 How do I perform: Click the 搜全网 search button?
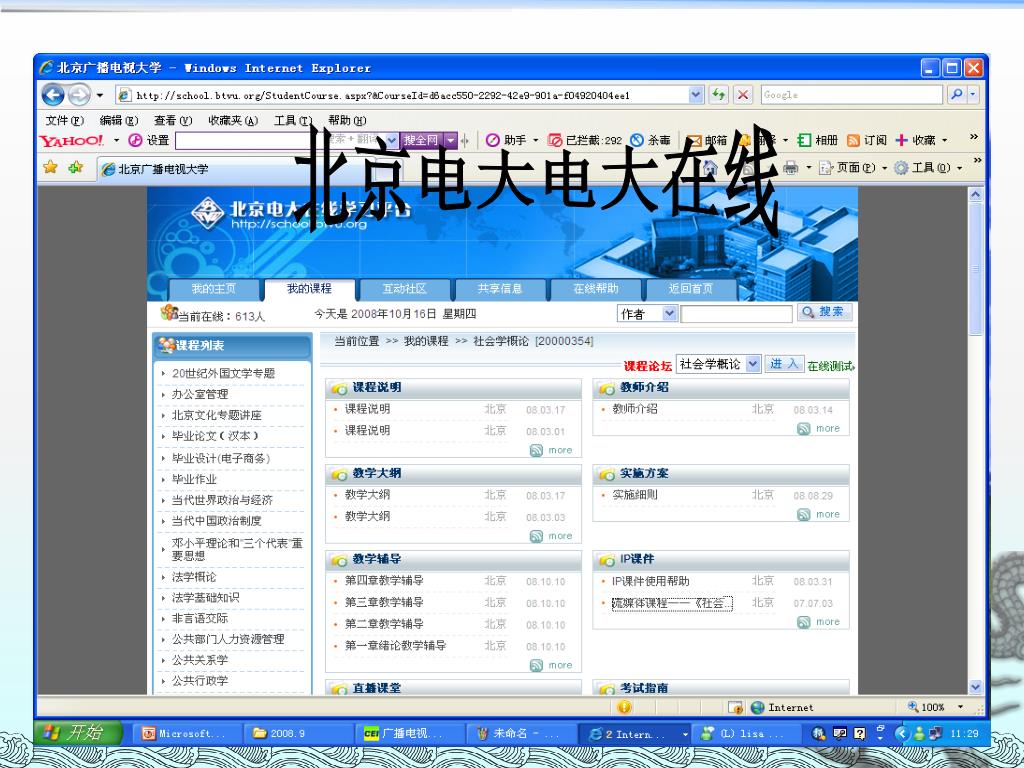[421, 140]
